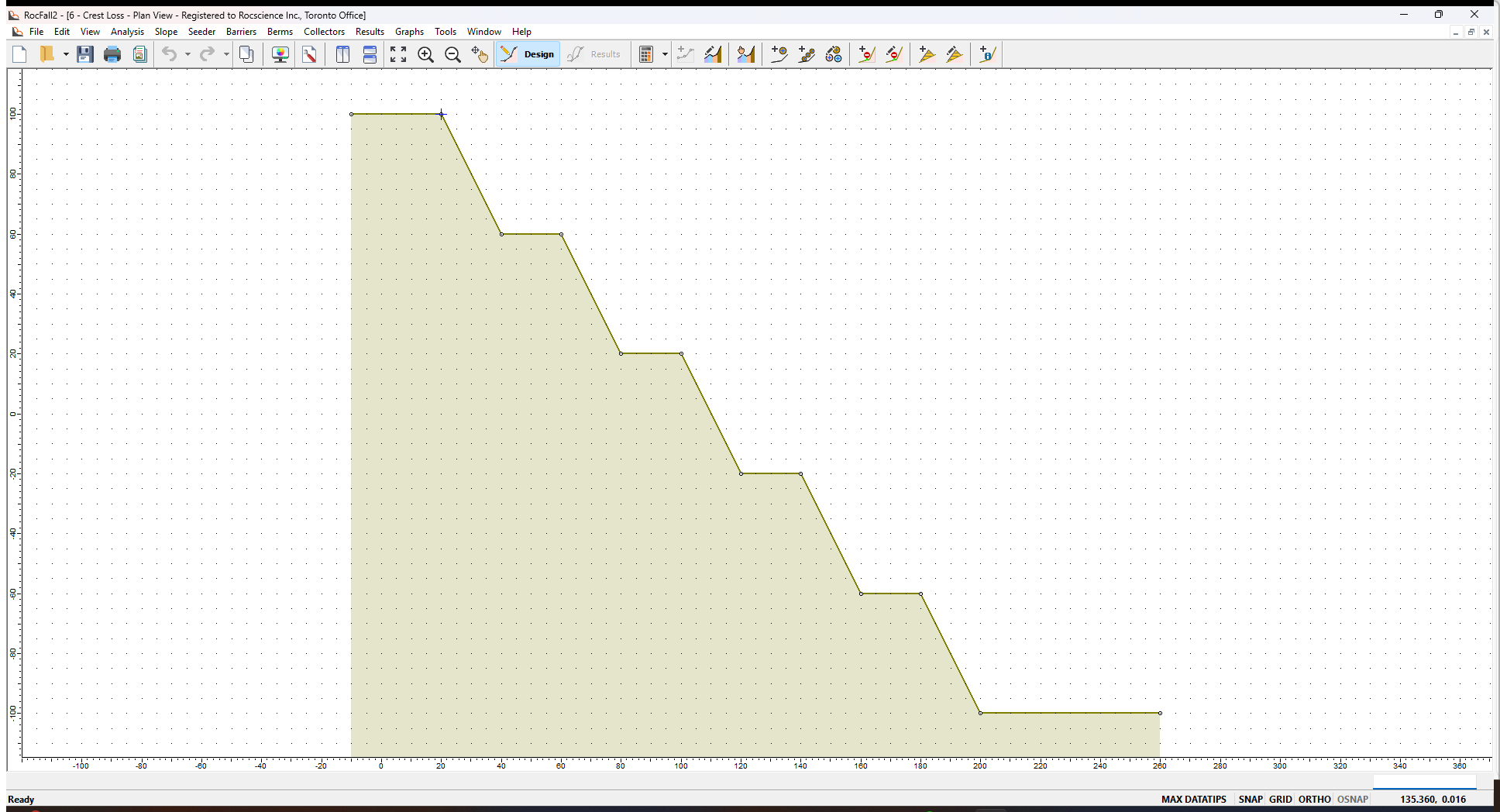Open the Barriers menu

[241, 32]
